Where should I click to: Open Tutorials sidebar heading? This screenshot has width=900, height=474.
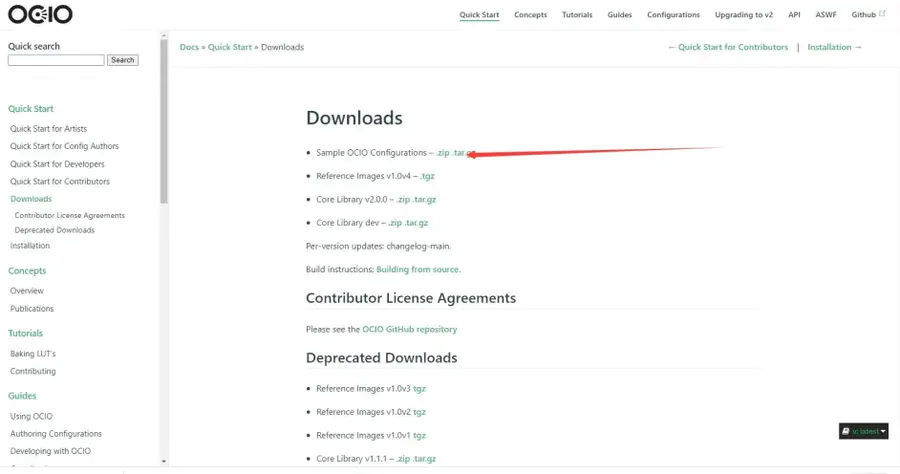click(25, 333)
